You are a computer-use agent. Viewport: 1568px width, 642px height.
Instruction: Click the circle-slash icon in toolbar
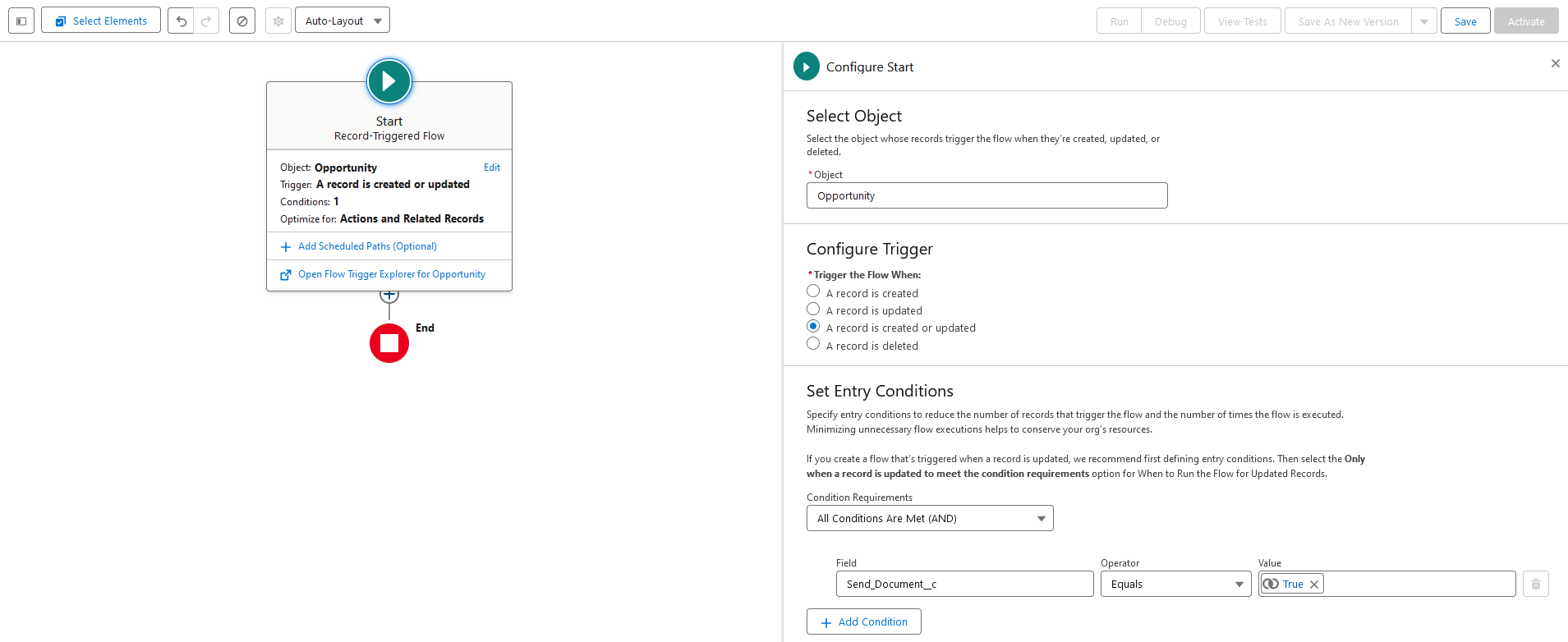point(242,21)
